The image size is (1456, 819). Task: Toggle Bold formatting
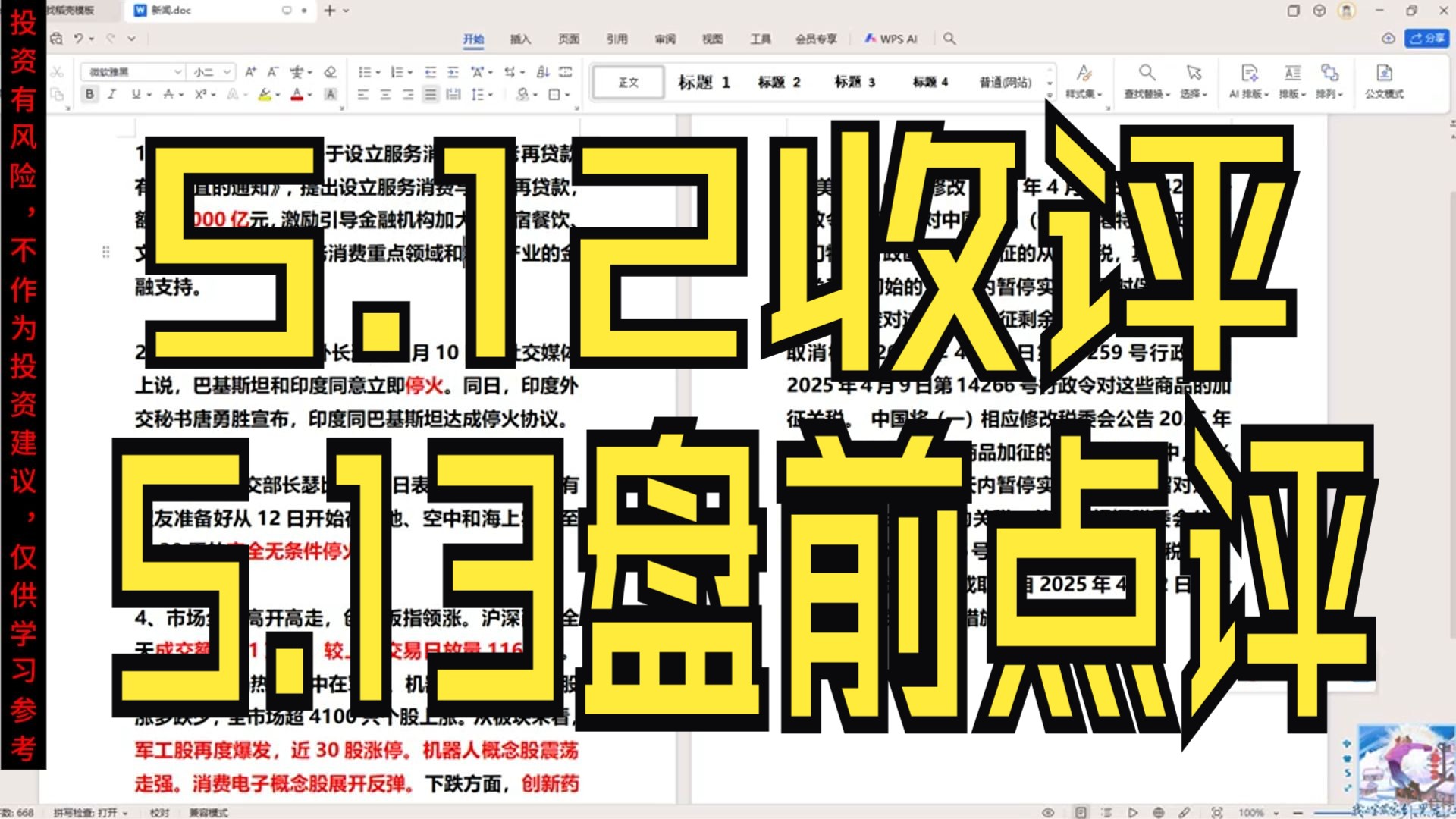(x=89, y=95)
